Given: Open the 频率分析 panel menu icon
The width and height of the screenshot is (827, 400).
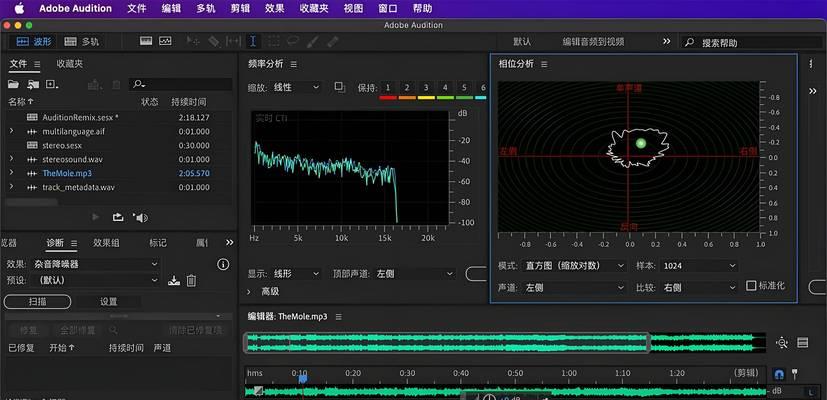Looking at the screenshot, I should coord(294,64).
